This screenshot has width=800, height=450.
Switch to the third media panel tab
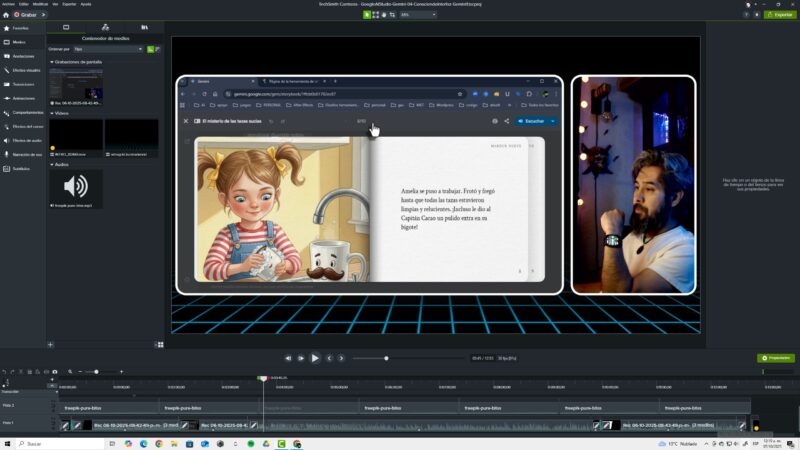[144, 28]
